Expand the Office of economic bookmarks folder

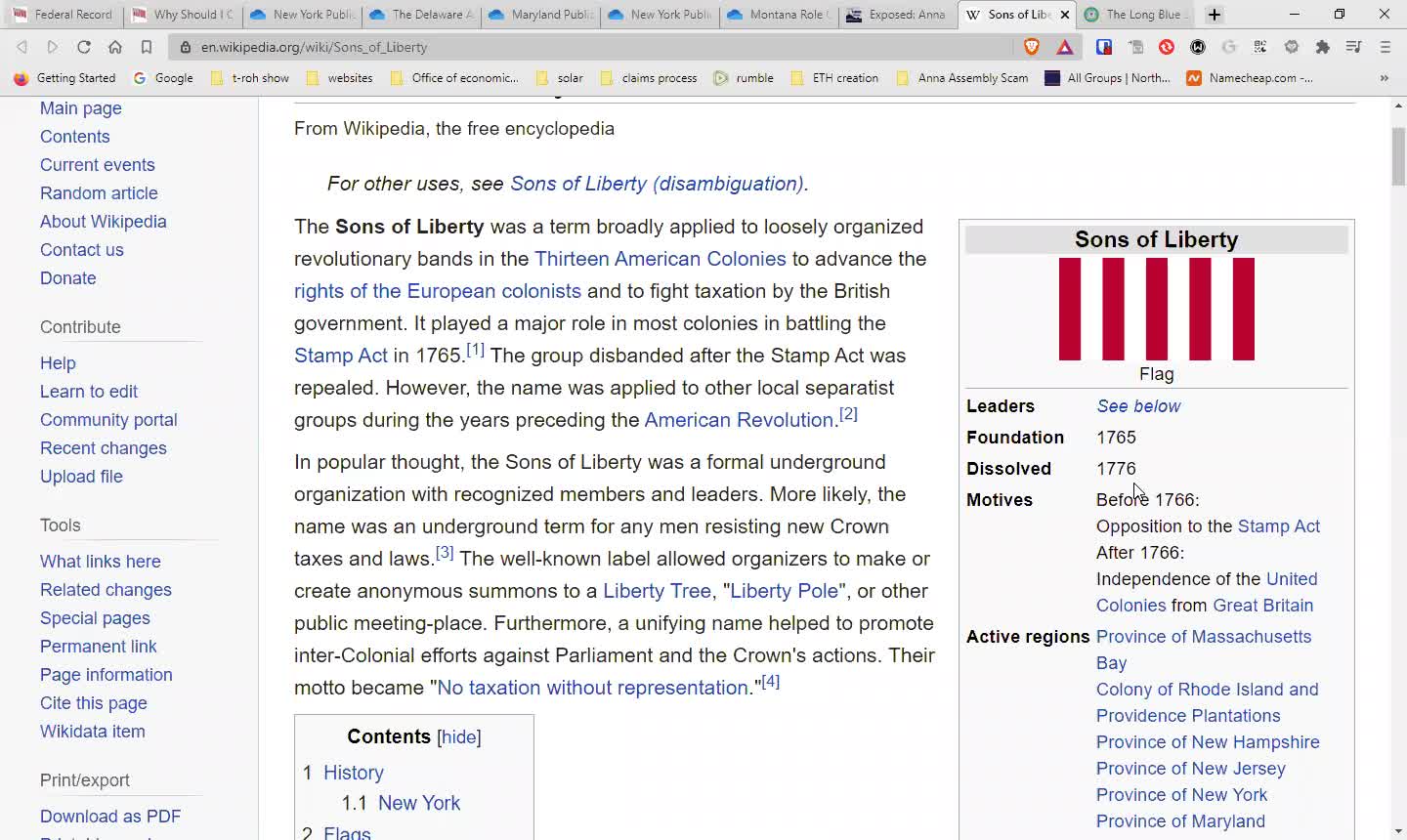click(x=454, y=78)
